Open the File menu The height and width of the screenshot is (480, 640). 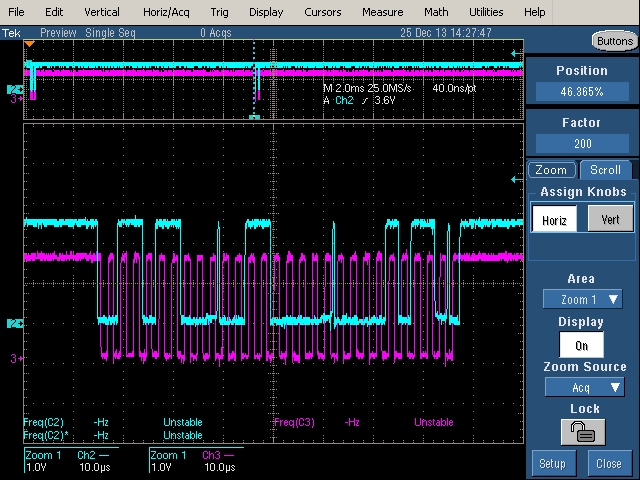click(16, 12)
